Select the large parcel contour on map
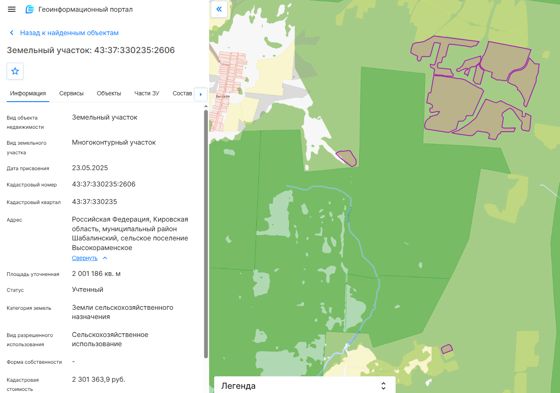Viewport: 560px width, 393px height. tap(454, 104)
